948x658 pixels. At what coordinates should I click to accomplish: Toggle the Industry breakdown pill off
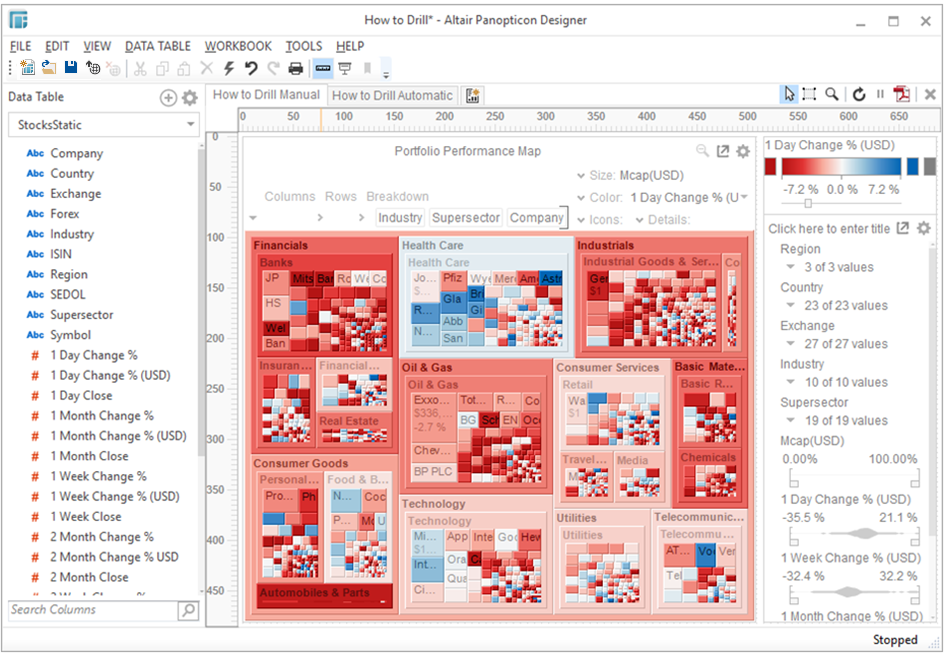pyautogui.click(x=399, y=217)
